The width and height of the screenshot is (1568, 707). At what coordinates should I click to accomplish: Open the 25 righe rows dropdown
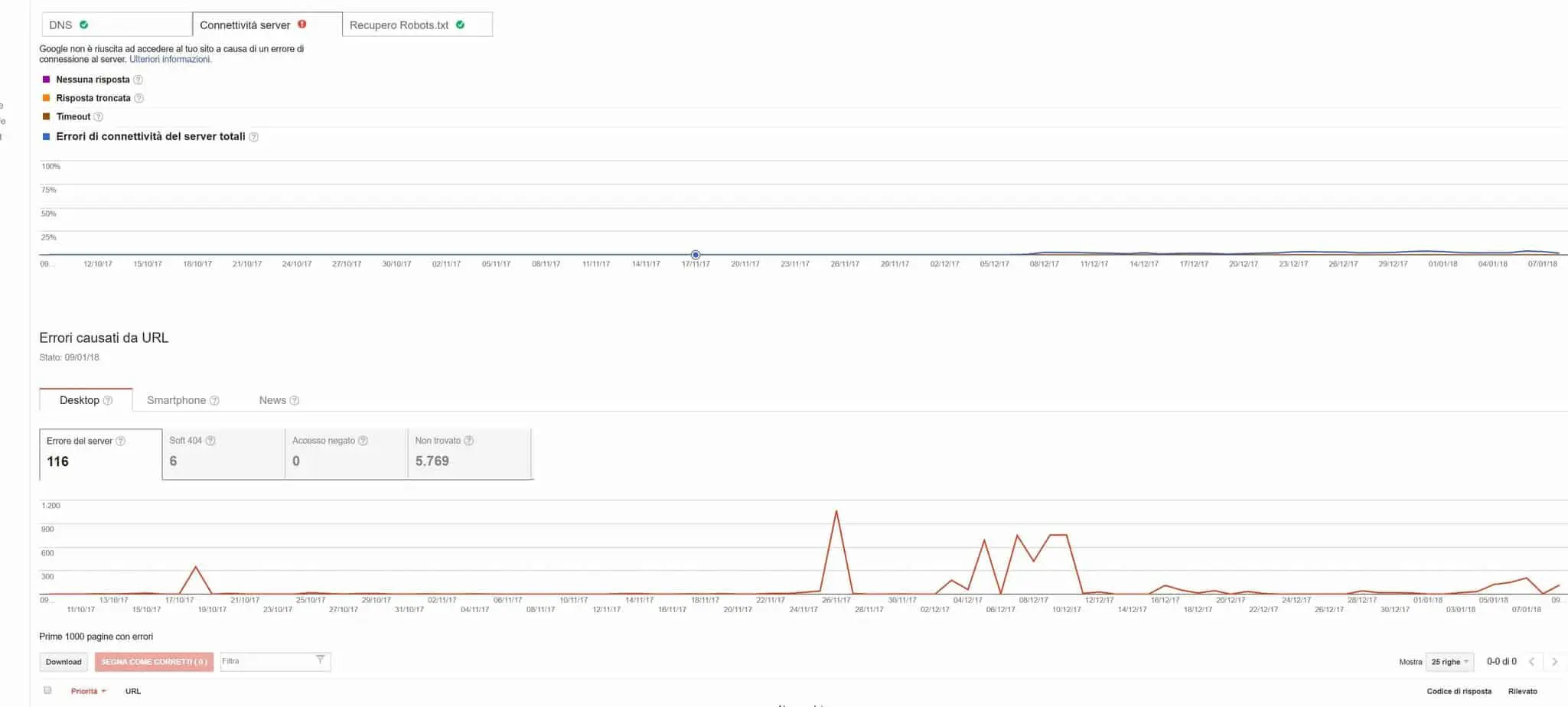click(1449, 662)
